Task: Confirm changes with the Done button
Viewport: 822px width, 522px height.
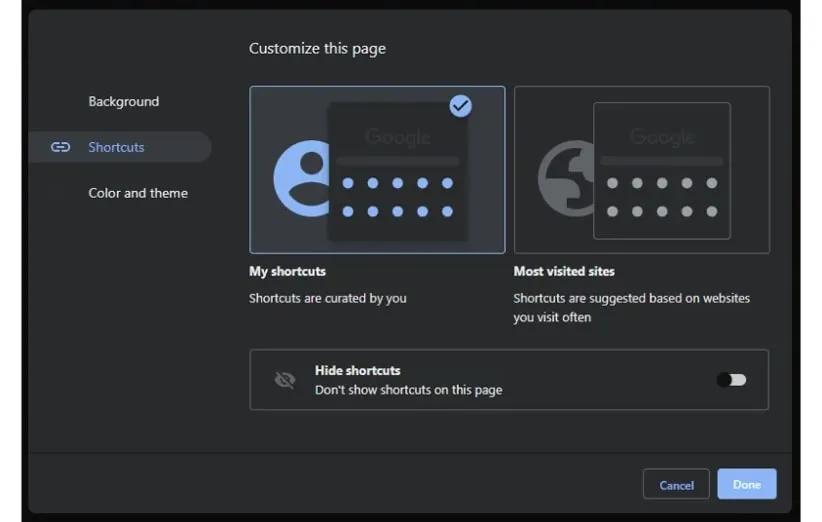Action: point(746,485)
